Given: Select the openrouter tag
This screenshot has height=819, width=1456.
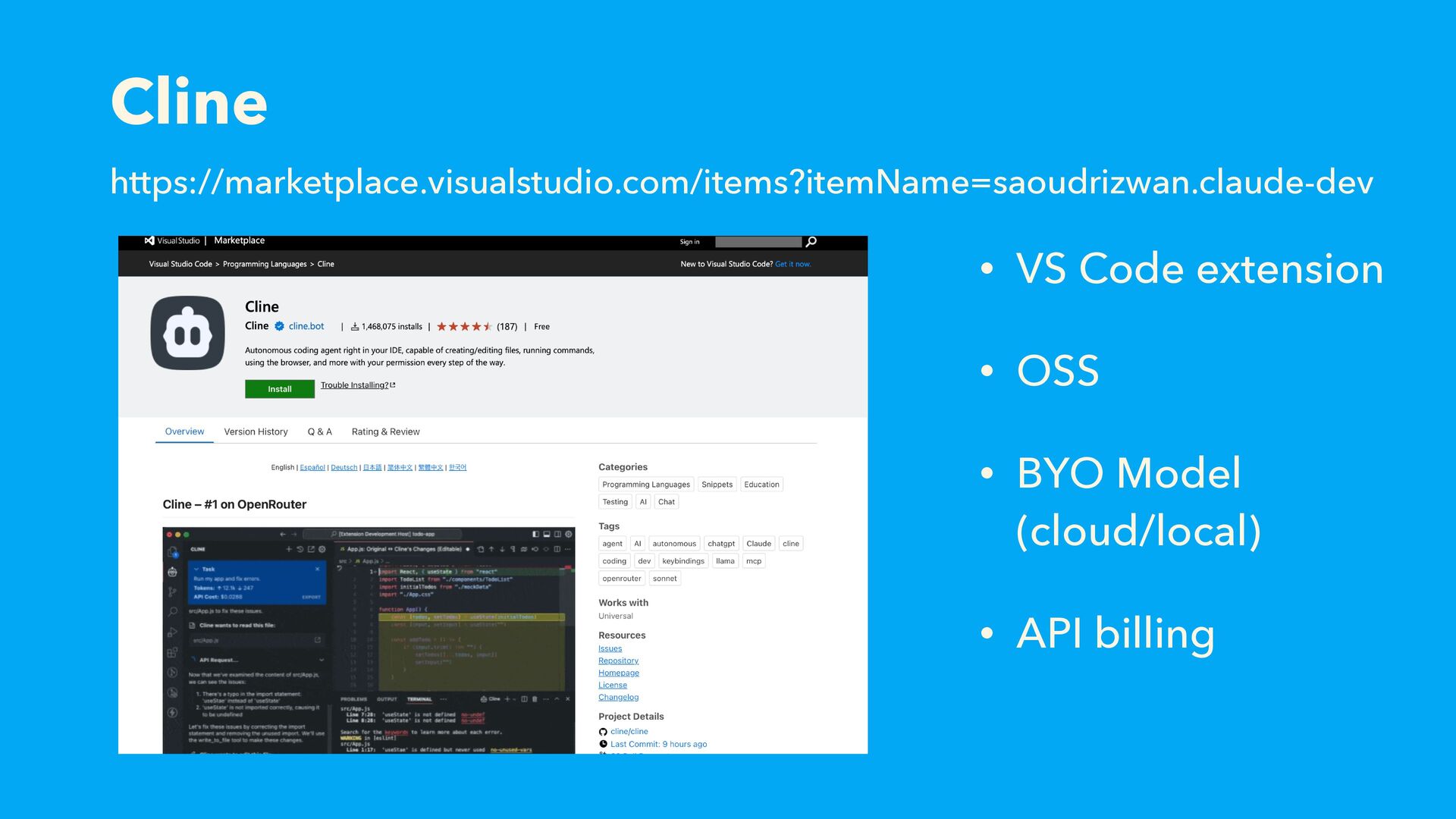Looking at the screenshot, I should [x=621, y=579].
